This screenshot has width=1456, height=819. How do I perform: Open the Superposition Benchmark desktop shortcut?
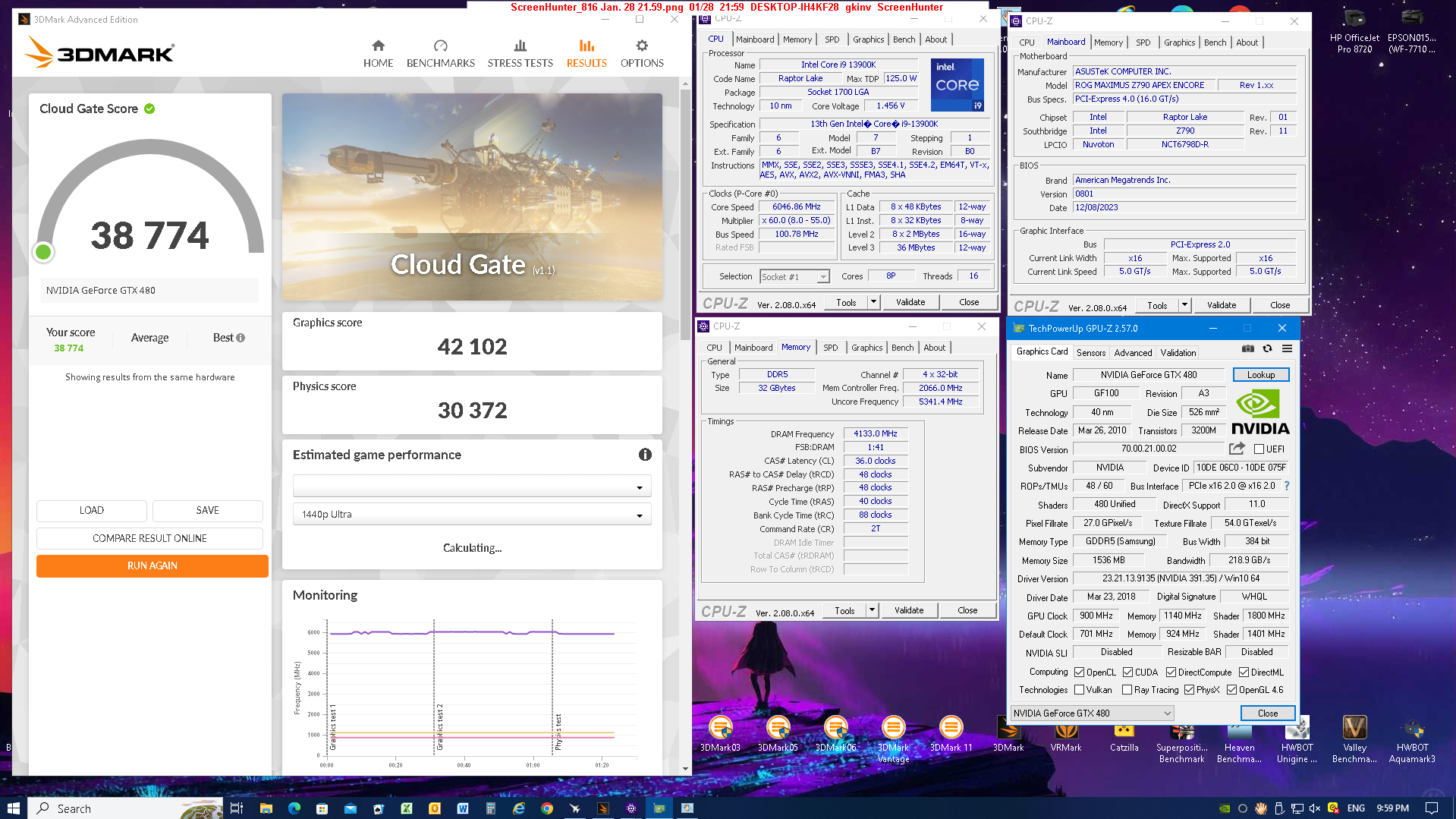1181,741
